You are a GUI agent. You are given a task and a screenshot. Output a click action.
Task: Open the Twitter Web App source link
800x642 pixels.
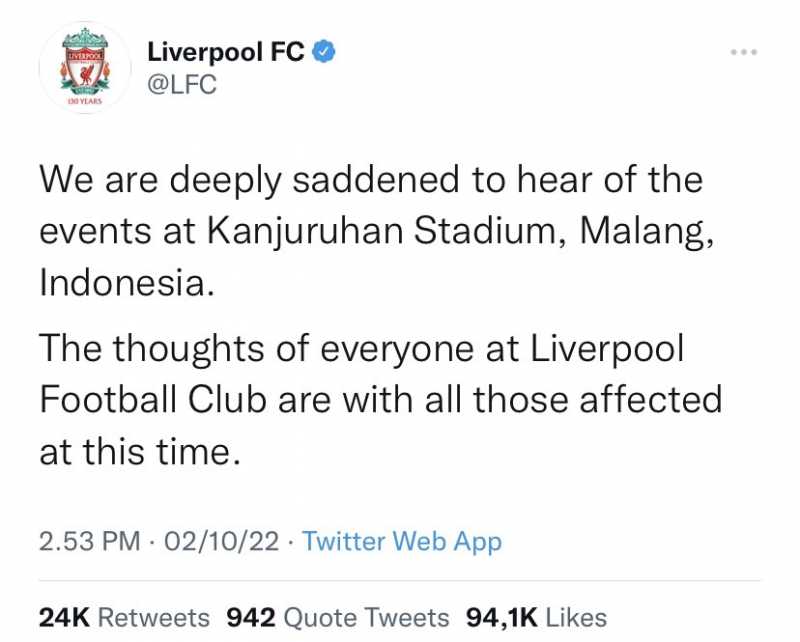[402, 541]
